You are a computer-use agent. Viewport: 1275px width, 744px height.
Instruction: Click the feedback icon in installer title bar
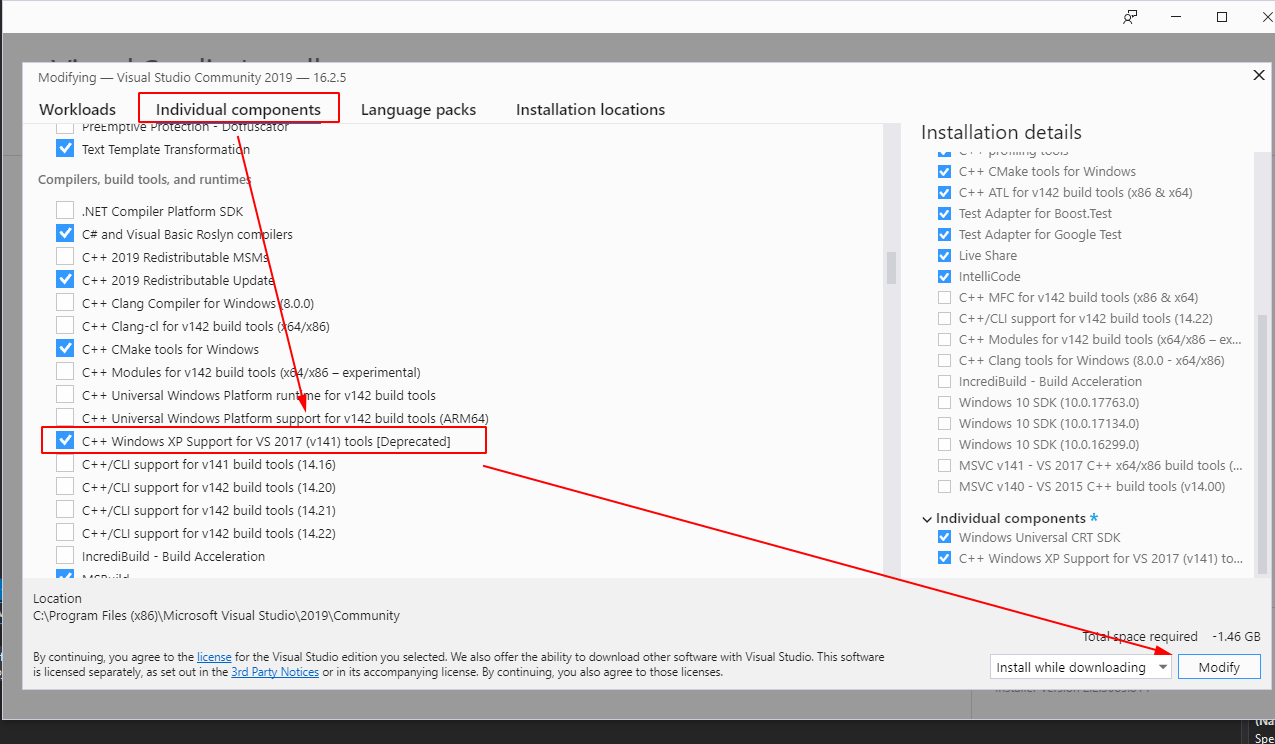point(1130,17)
